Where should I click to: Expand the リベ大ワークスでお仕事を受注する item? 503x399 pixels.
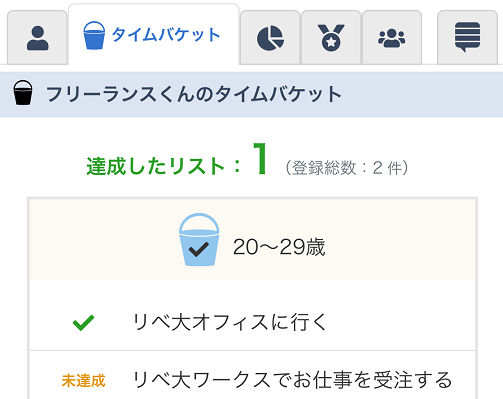[x=252, y=375]
